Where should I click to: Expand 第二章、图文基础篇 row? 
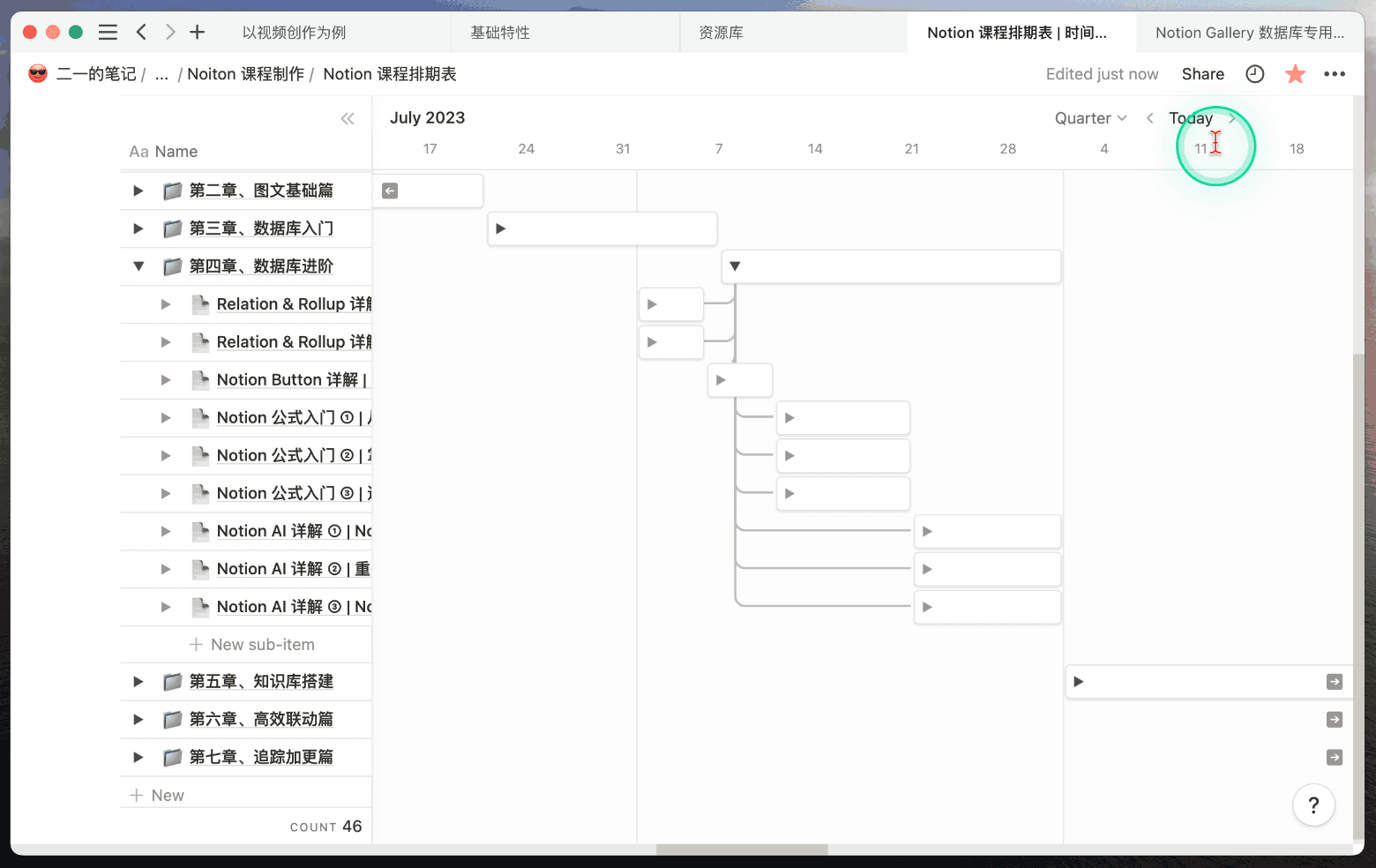[138, 191]
